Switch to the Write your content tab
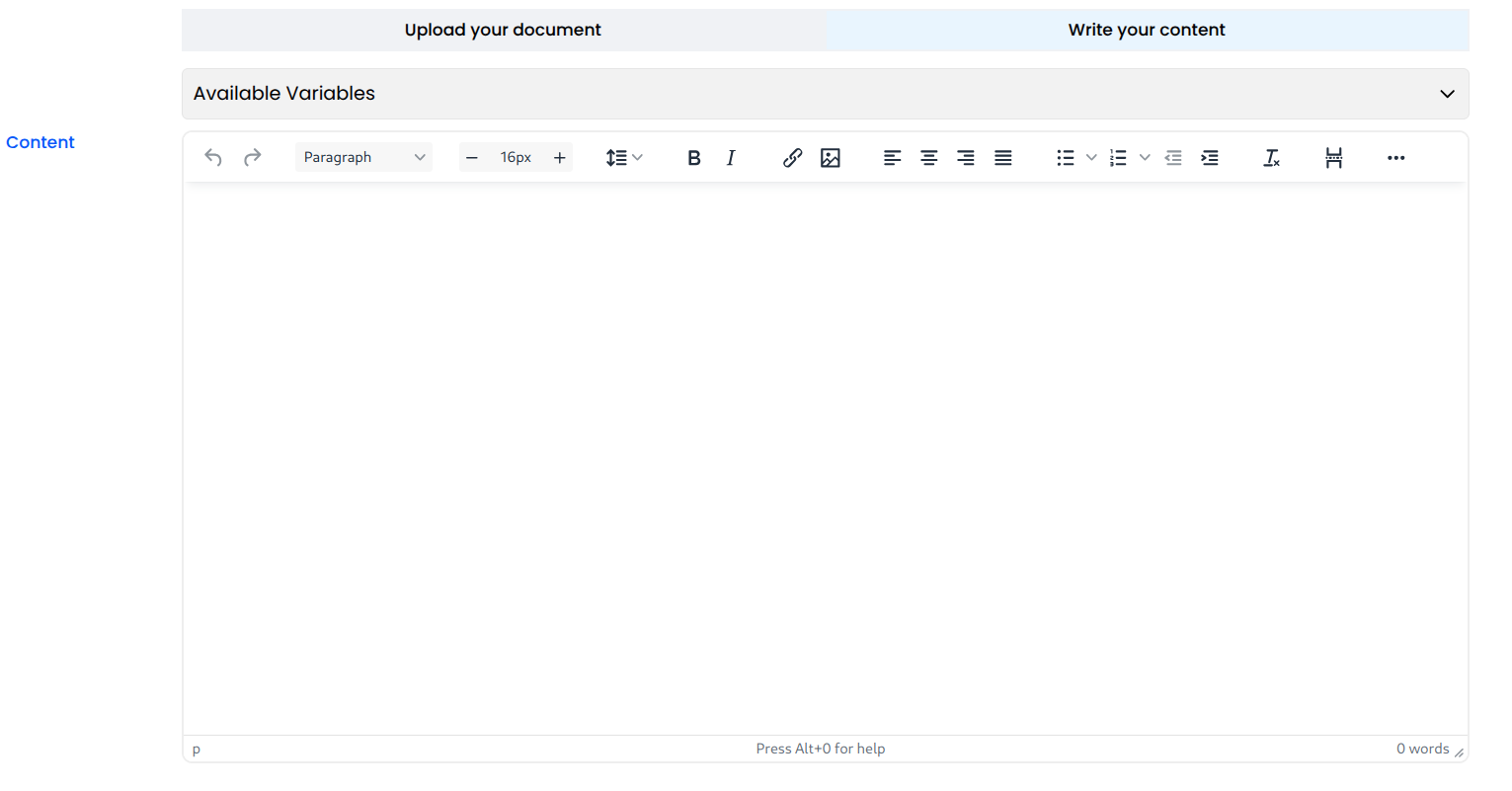Screen dimensions: 1512x791 tap(1146, 30)
